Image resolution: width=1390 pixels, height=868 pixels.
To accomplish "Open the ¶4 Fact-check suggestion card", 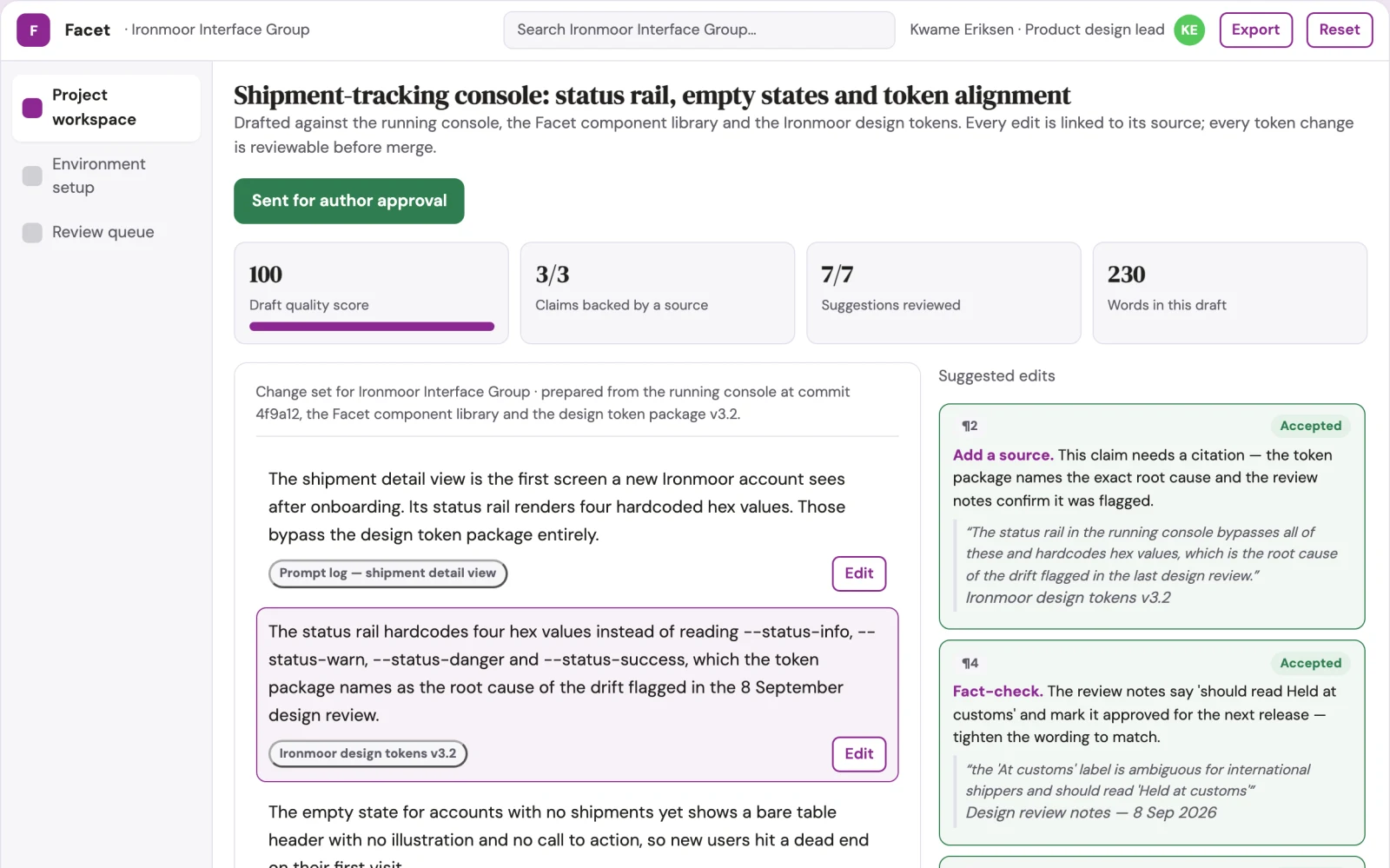I will (x=1152, y=743).
